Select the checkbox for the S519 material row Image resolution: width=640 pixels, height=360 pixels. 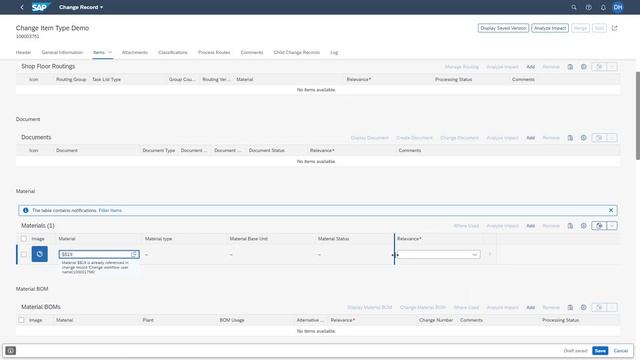pos(24,254)
